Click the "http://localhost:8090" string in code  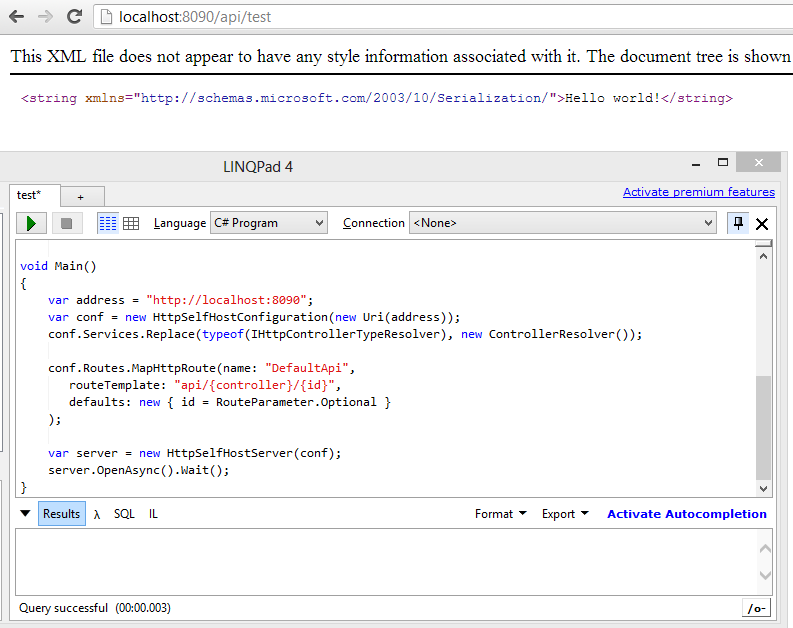pyautogui.click(x=227, y=300)
